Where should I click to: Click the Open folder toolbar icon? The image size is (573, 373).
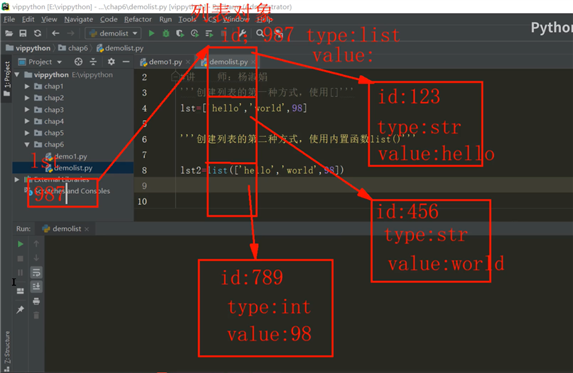click(x=9, y=34)
